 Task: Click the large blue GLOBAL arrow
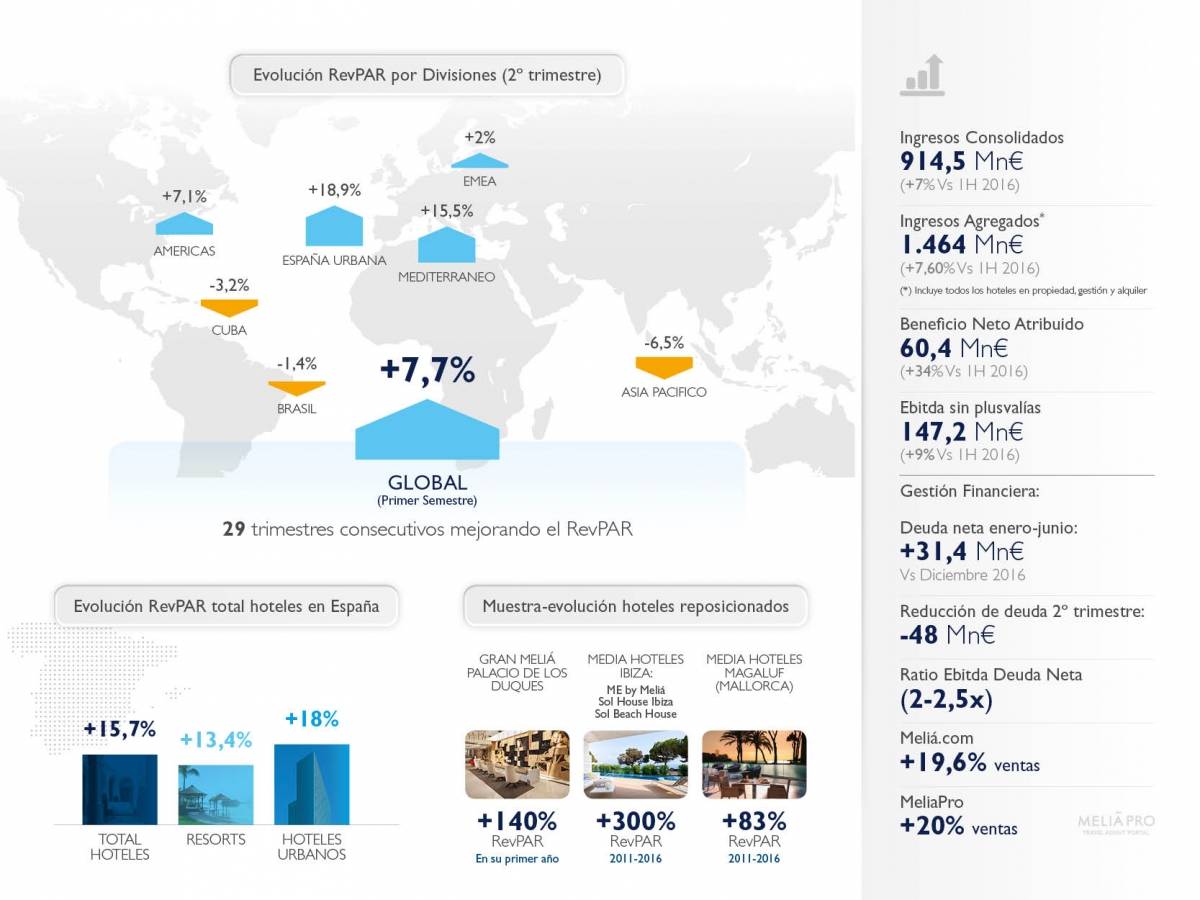click(427, 431)
